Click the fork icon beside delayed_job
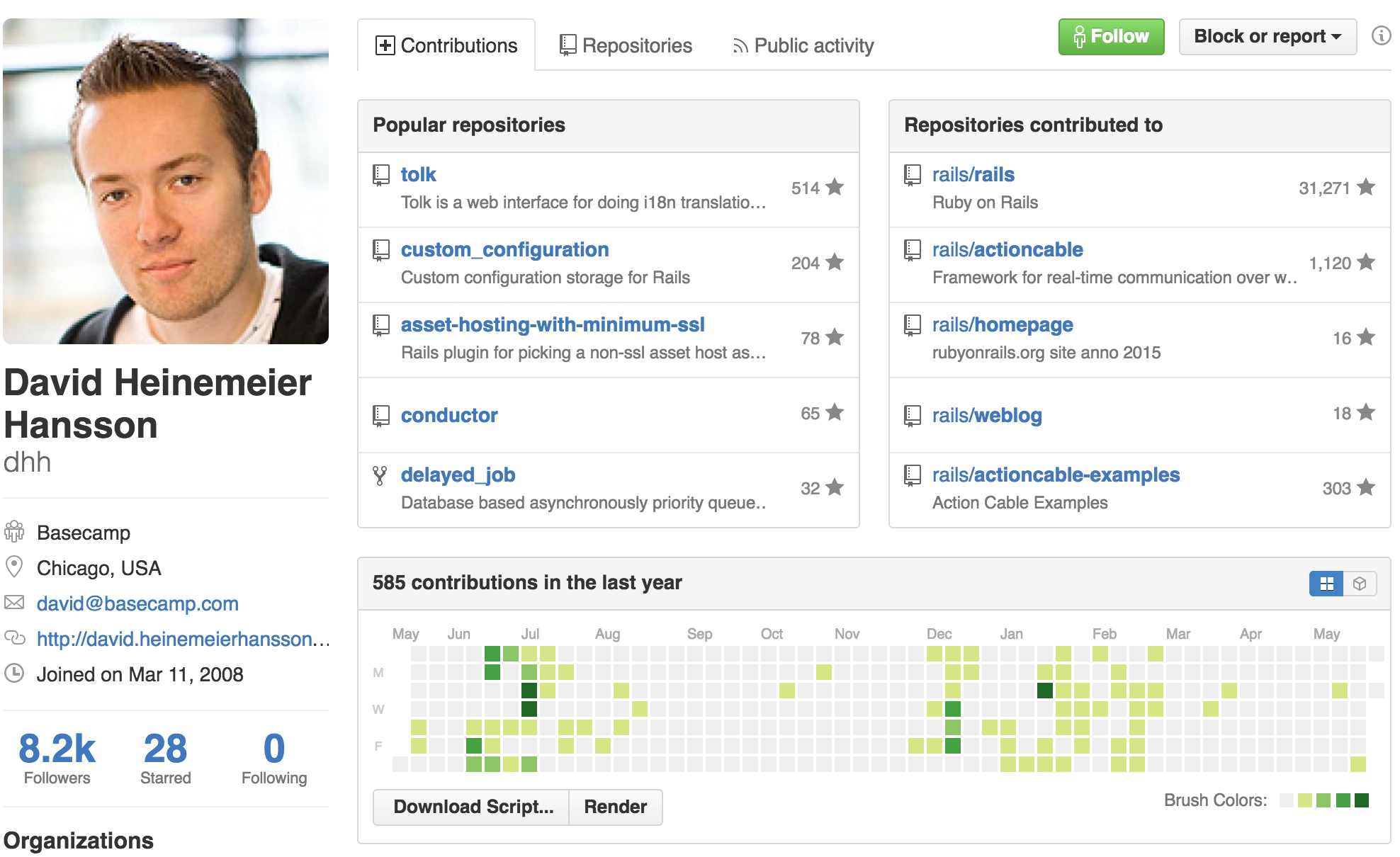Viewport: 1400px width, 857px height. point(380,475)
